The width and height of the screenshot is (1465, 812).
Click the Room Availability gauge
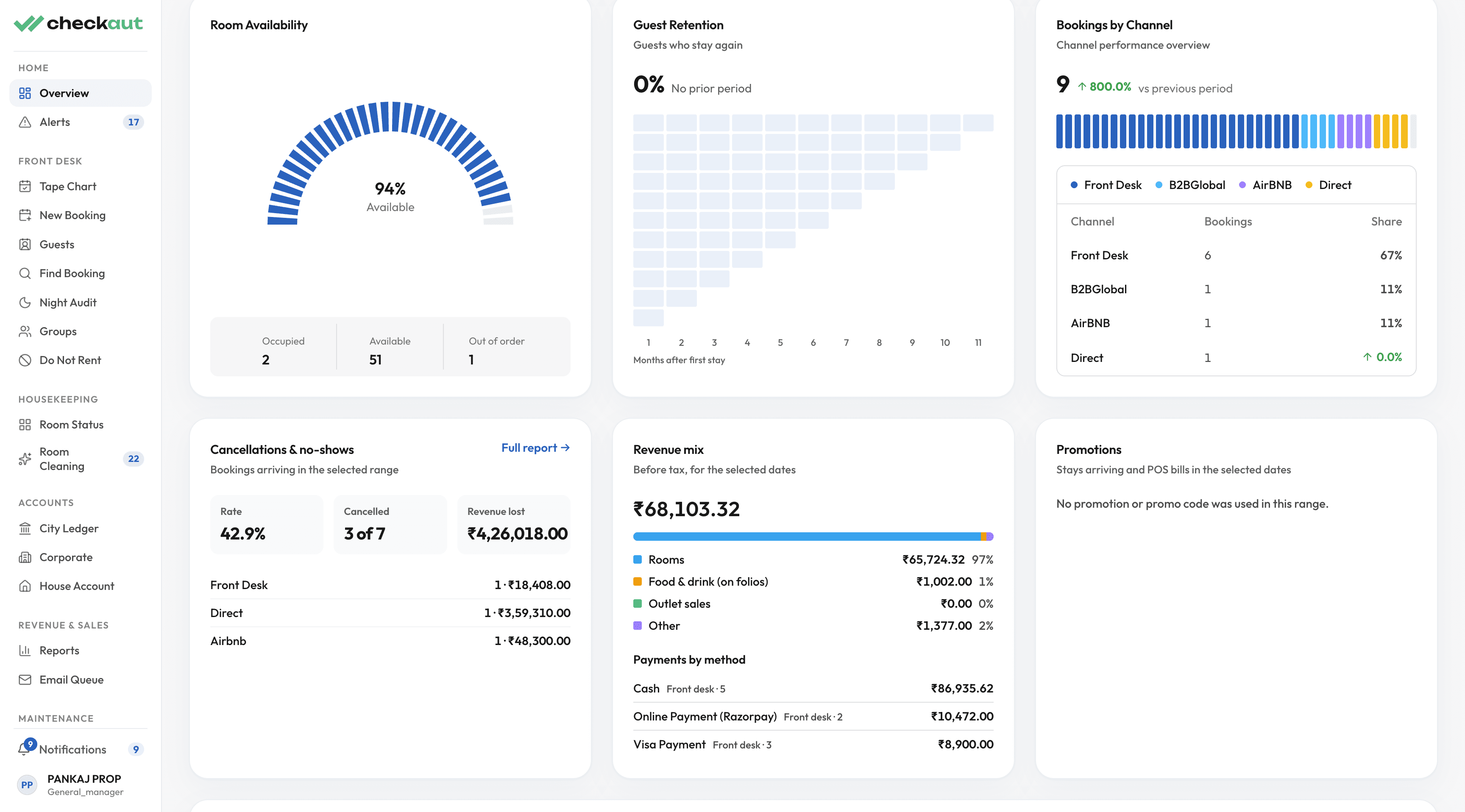pyautogui.click(x=390, y=164)
